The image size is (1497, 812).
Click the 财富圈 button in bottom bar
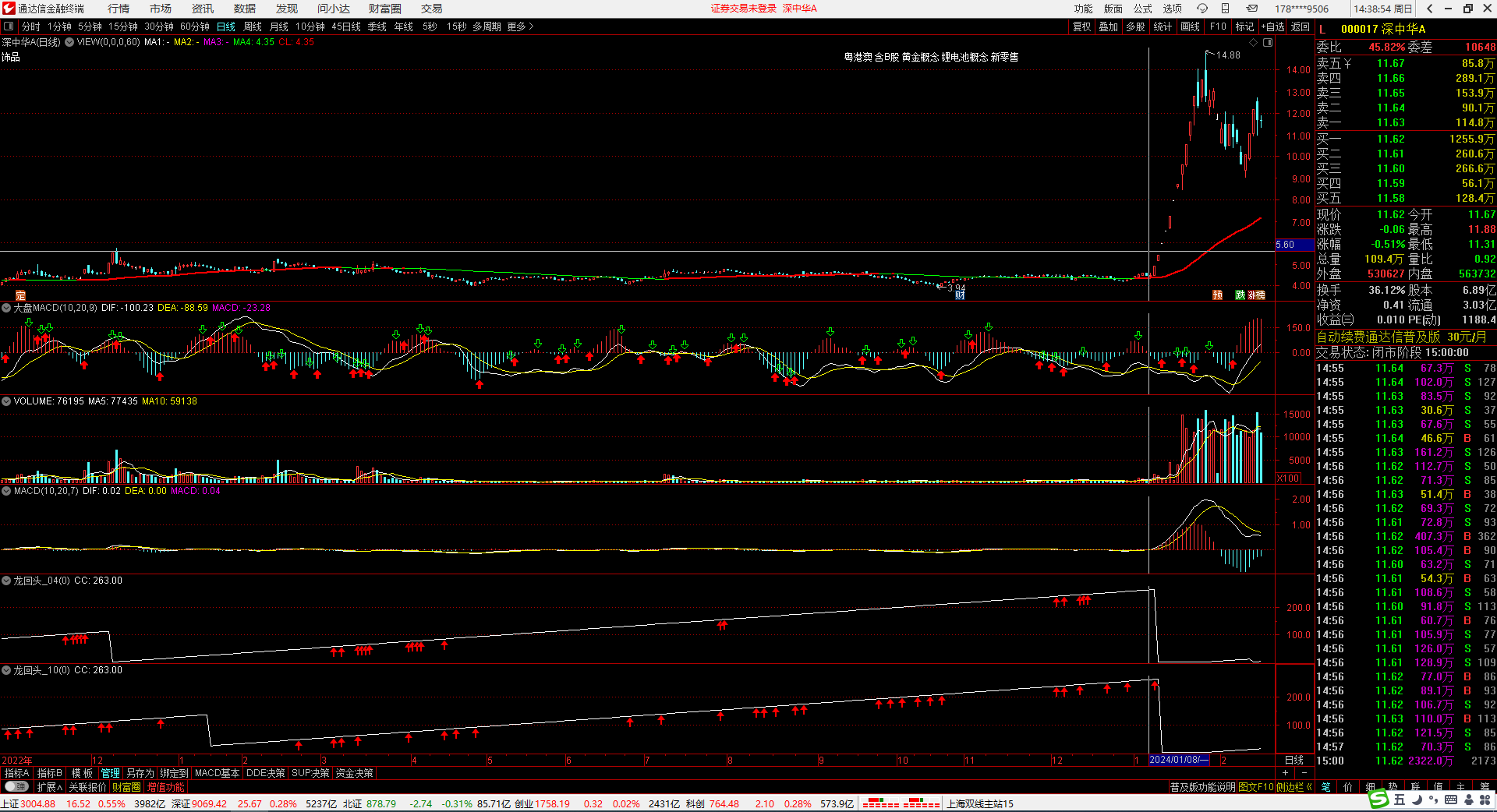coord(126,787)
